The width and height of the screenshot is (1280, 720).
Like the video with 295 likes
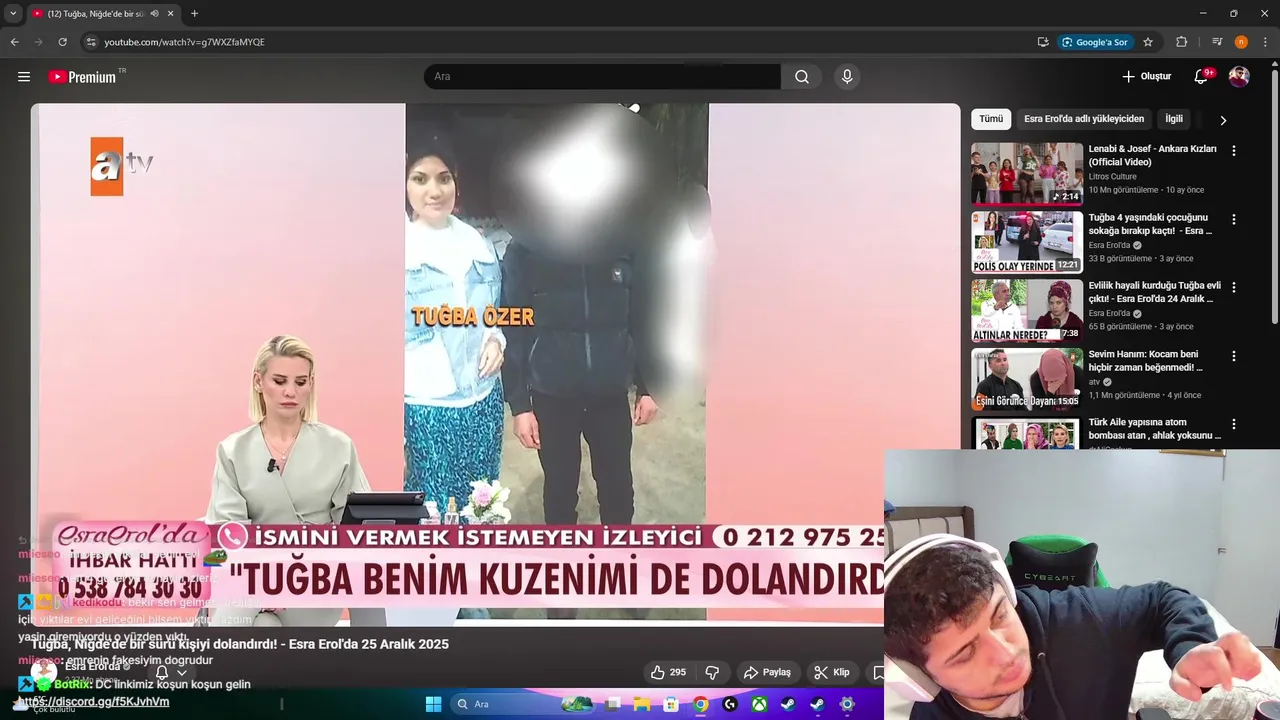point(668,672)
